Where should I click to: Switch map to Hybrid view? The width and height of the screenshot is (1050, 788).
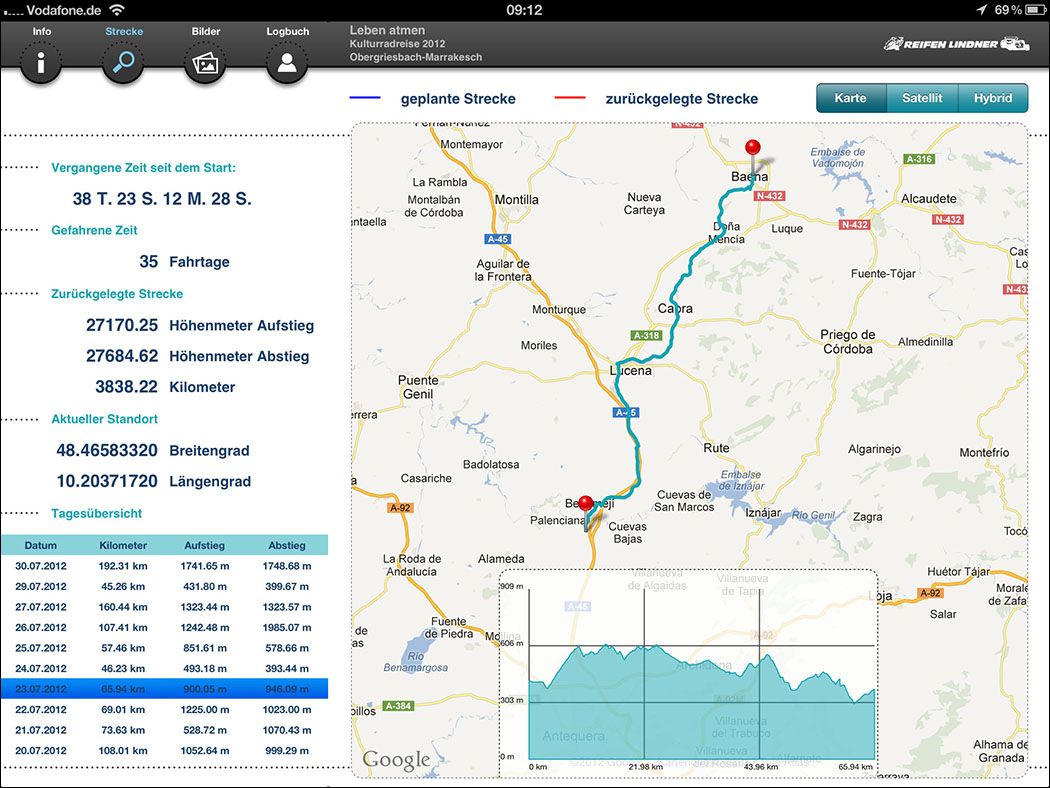click(993, 98)
